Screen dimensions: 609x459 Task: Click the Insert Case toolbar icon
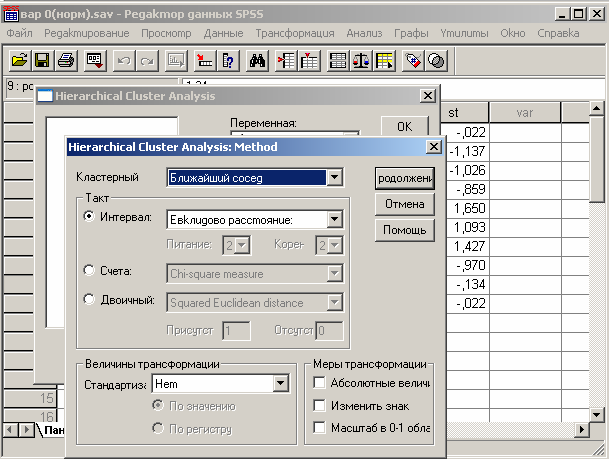286,61
